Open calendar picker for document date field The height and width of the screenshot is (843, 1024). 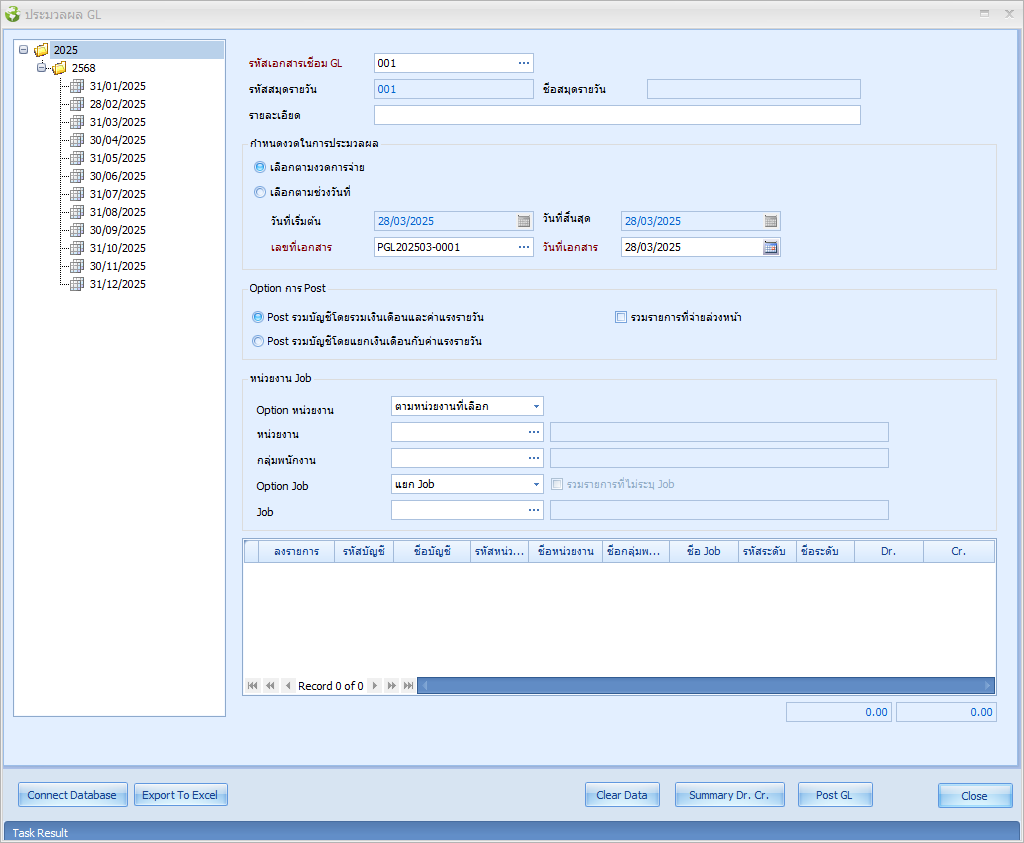click(770, 247)
